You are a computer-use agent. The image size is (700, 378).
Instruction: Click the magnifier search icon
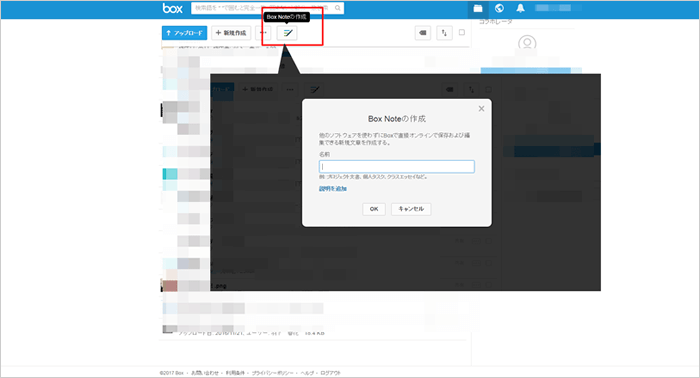[x=338, y=8]
